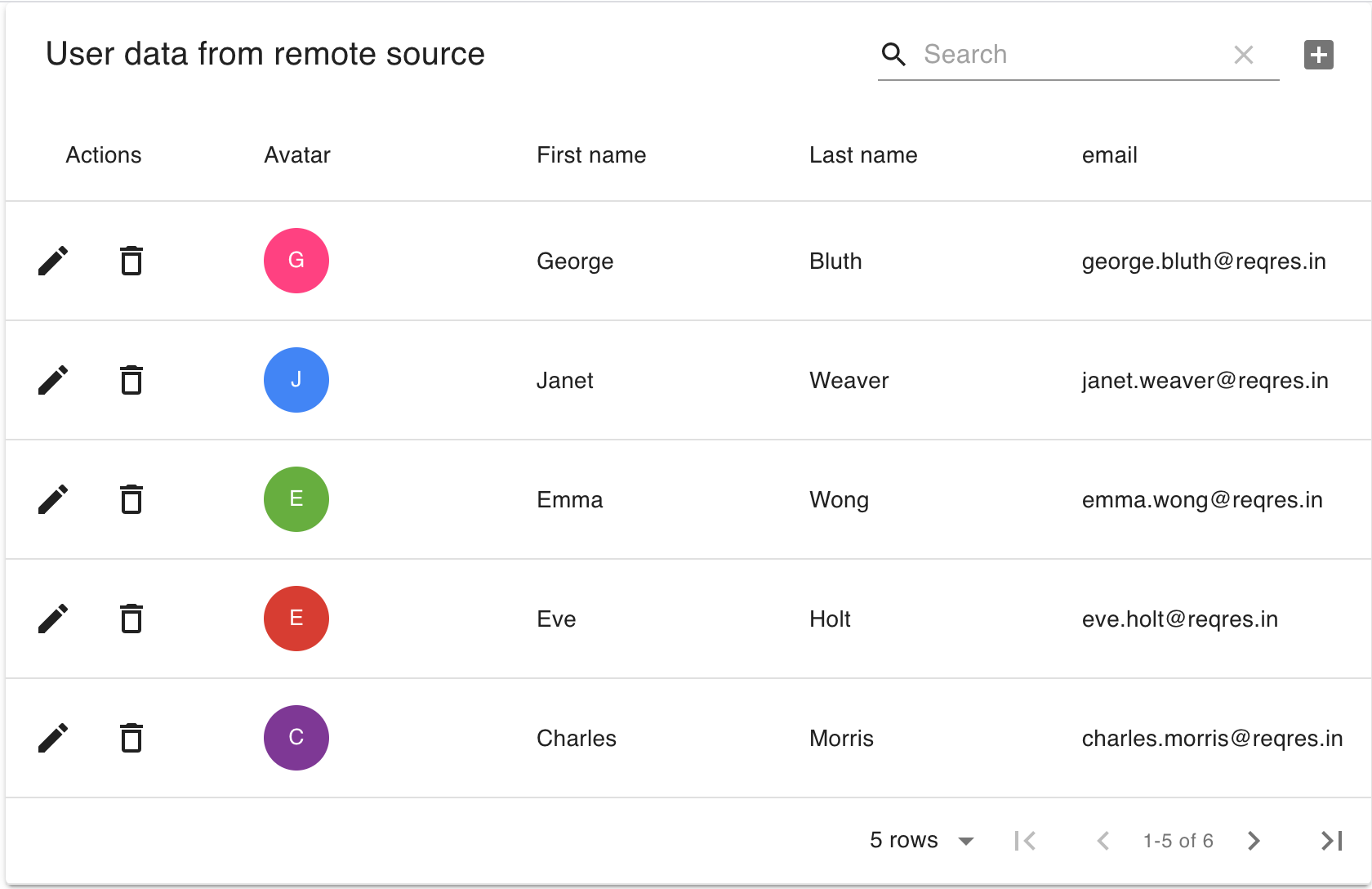Jump to the last page
Viewport: 1372px width, 889px height.
tap(1331, 841)
